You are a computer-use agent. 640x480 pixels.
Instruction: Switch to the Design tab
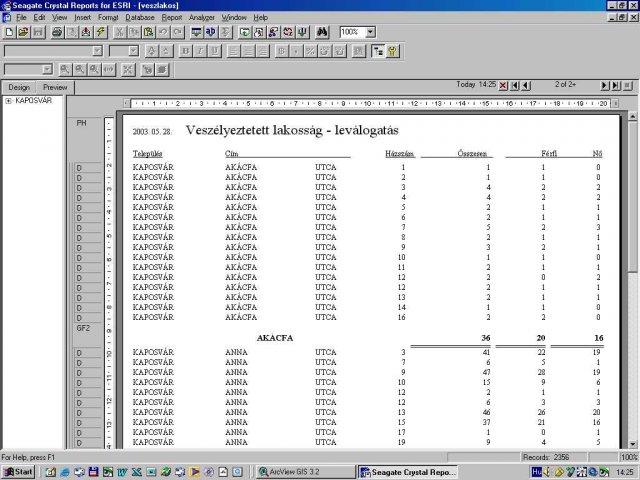click(x=19, y=87)
